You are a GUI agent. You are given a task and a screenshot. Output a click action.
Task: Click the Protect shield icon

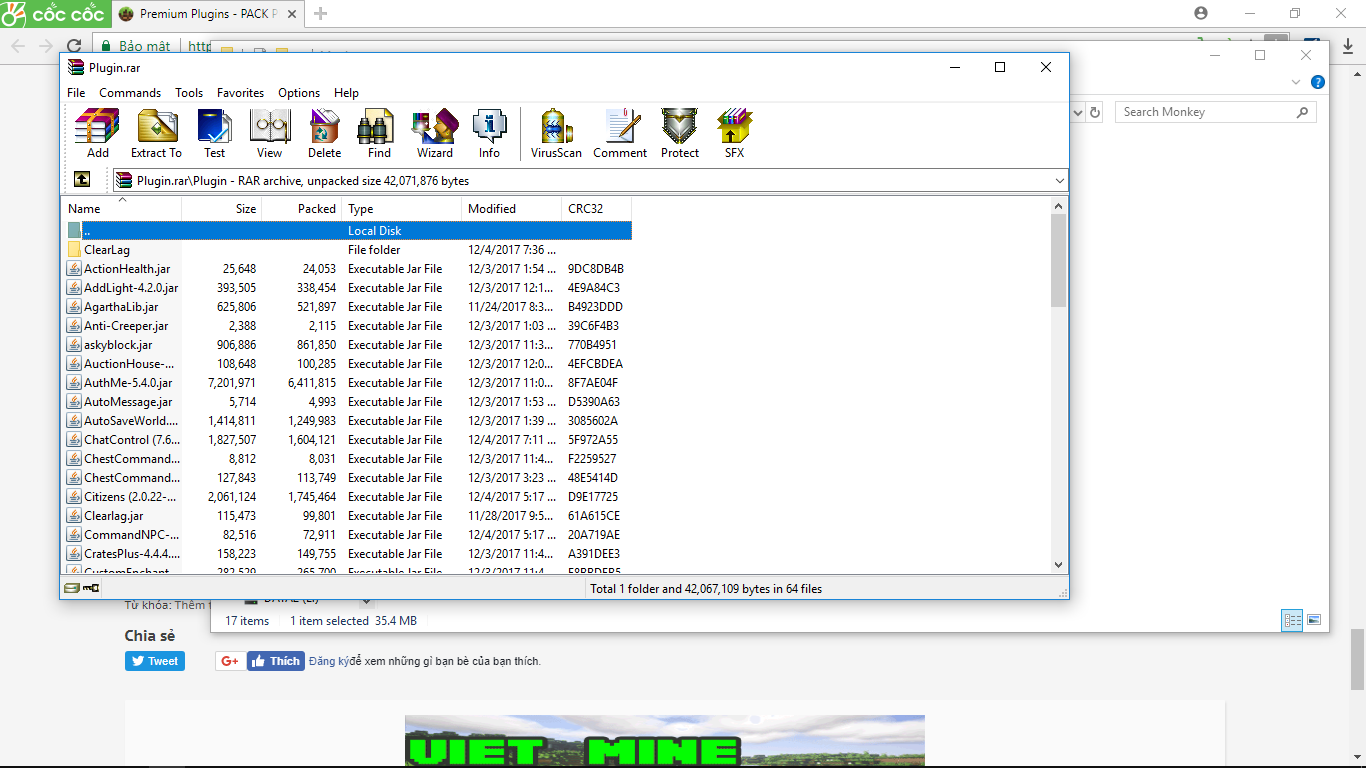coord(680,134)
